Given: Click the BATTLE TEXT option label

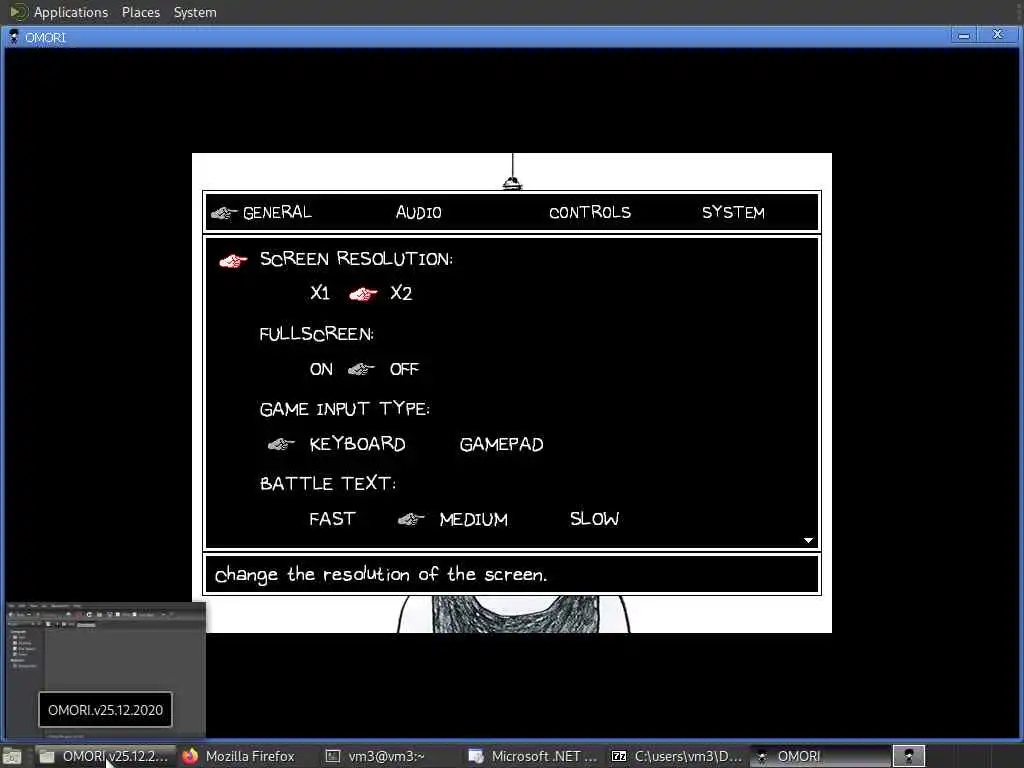Looking at the screenshot, I should pos(328,483).
